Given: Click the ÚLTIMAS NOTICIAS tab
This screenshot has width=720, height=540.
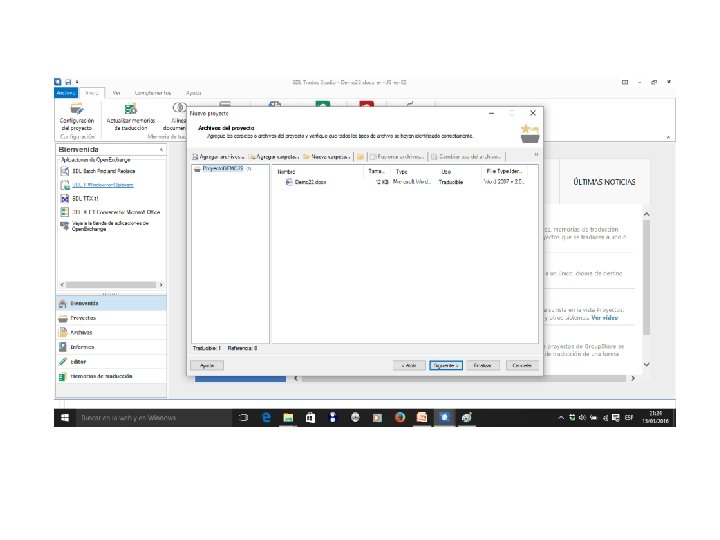Looking at the screenshot, I should click(x=604, y=182).
